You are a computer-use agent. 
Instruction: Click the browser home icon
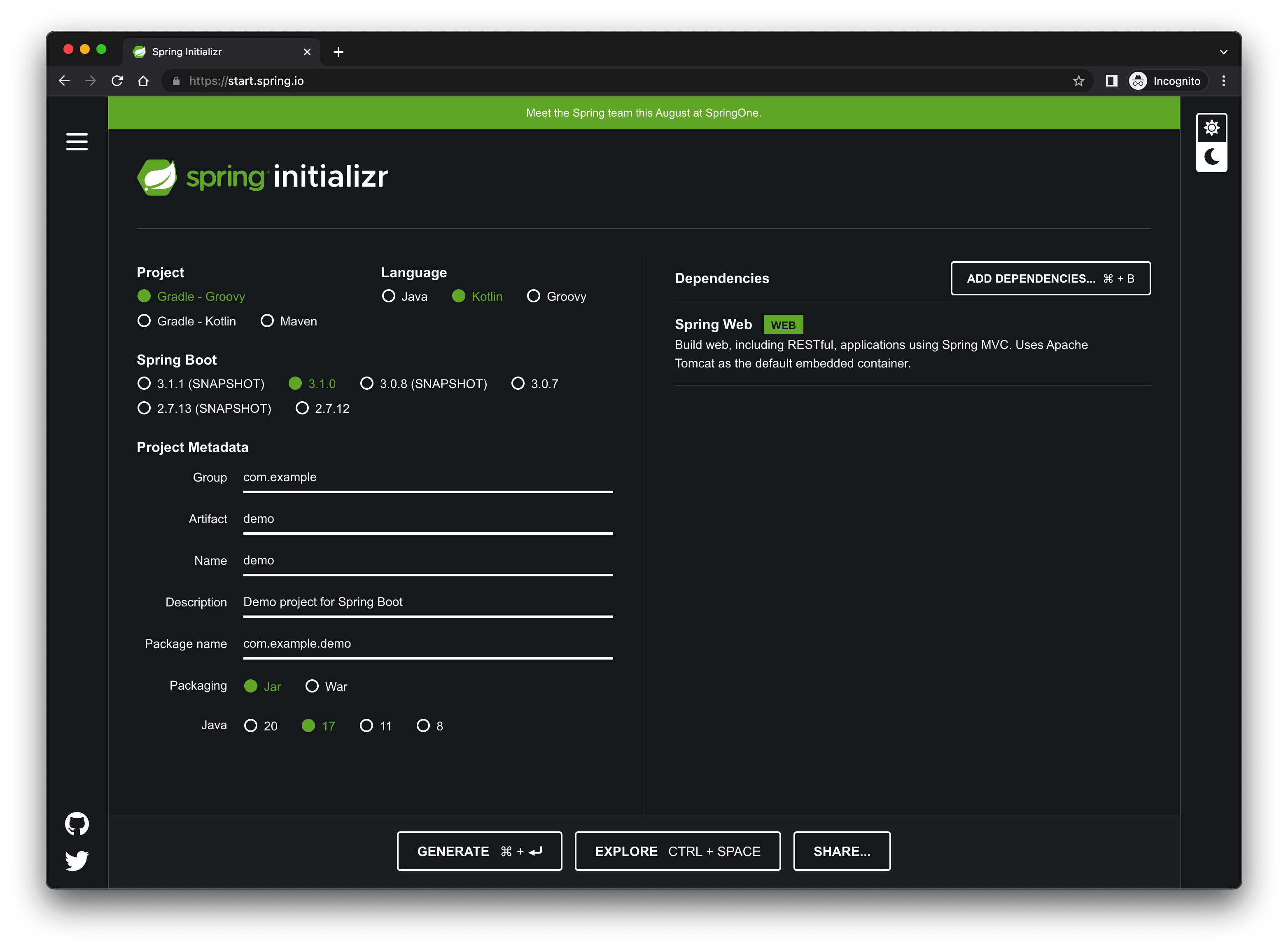click(144, 81)
